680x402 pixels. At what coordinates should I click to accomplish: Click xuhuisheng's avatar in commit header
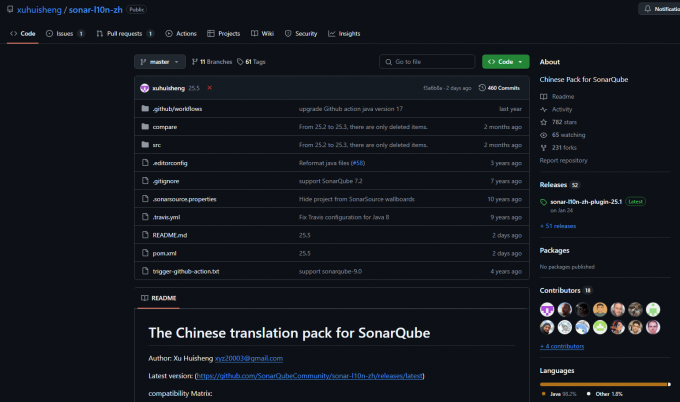pyautogui.click(x=145, y=88)
